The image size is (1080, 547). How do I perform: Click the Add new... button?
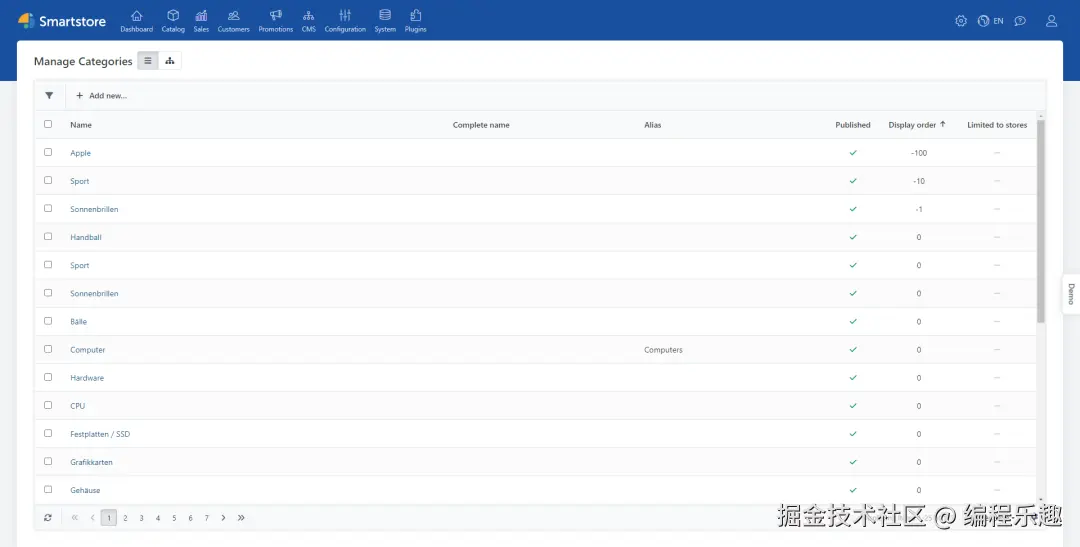pyautogui.click(x=101, y=96)
